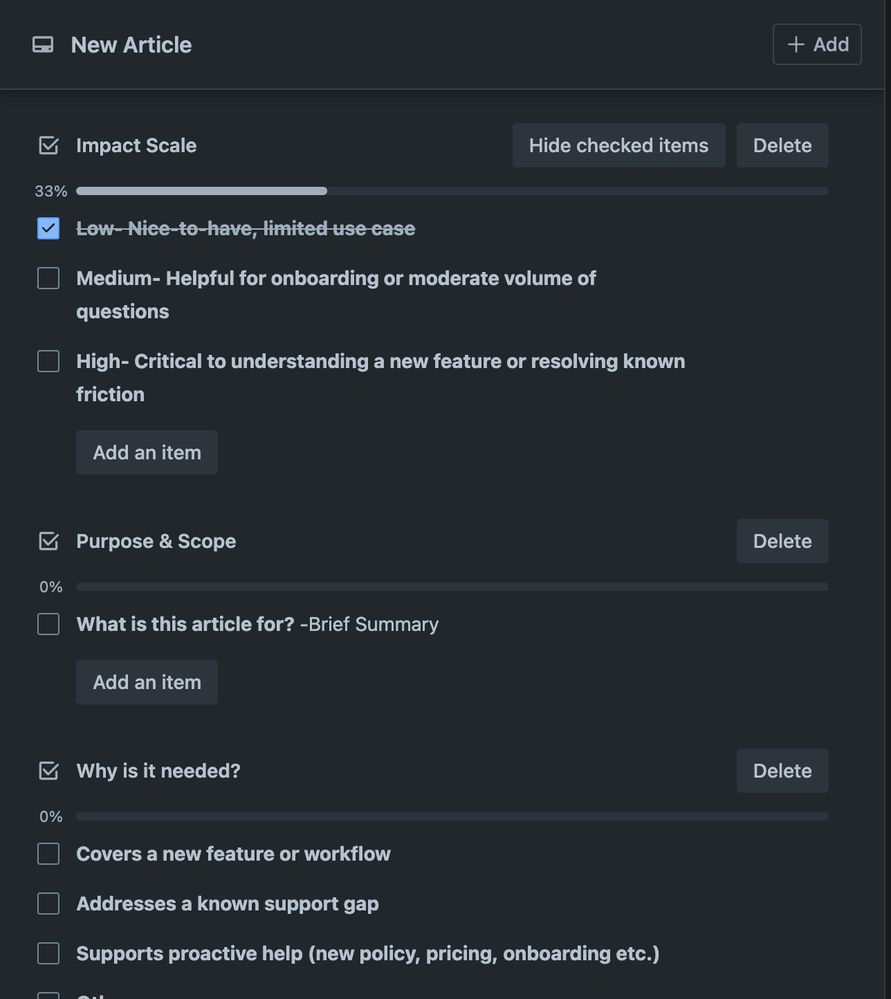Check Addresses a known support gap
Image resolution: width=891 pixels, height=999 pixels.
[x=48, y=903]
